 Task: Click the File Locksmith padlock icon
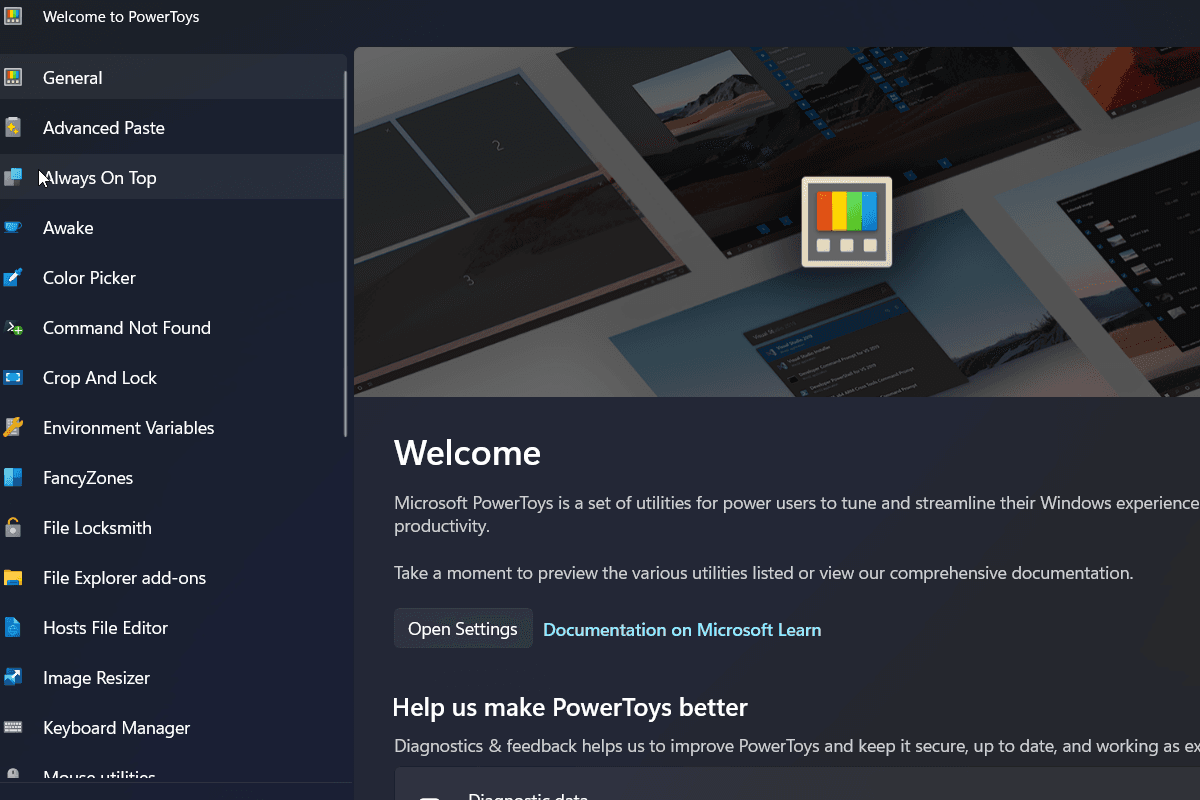tap(12, 527)
